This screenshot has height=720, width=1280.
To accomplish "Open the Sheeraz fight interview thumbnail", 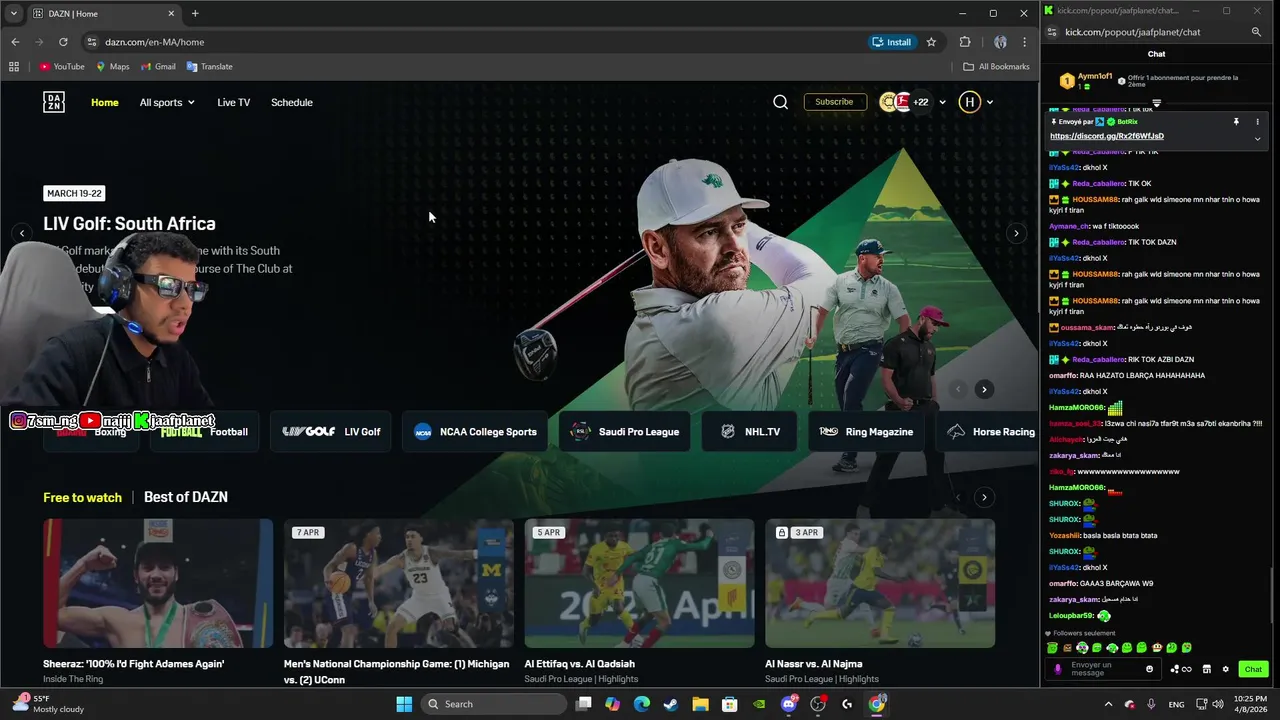I will [158, 583].
